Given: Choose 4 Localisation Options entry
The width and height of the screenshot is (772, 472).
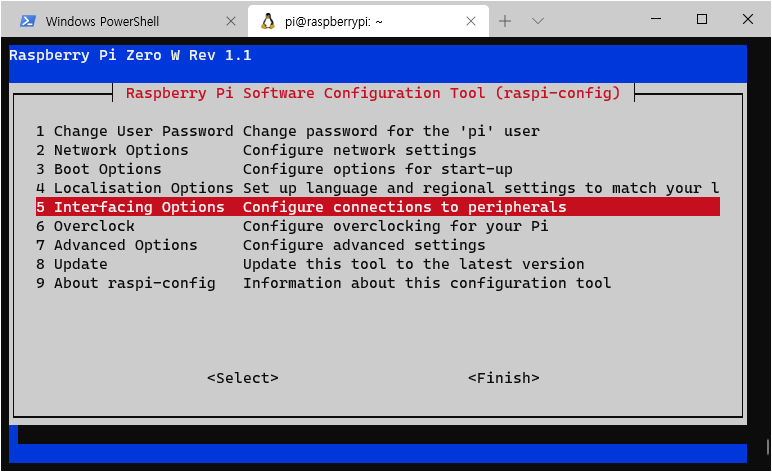Looking at the screenshot, I should (x=378, y=188).
